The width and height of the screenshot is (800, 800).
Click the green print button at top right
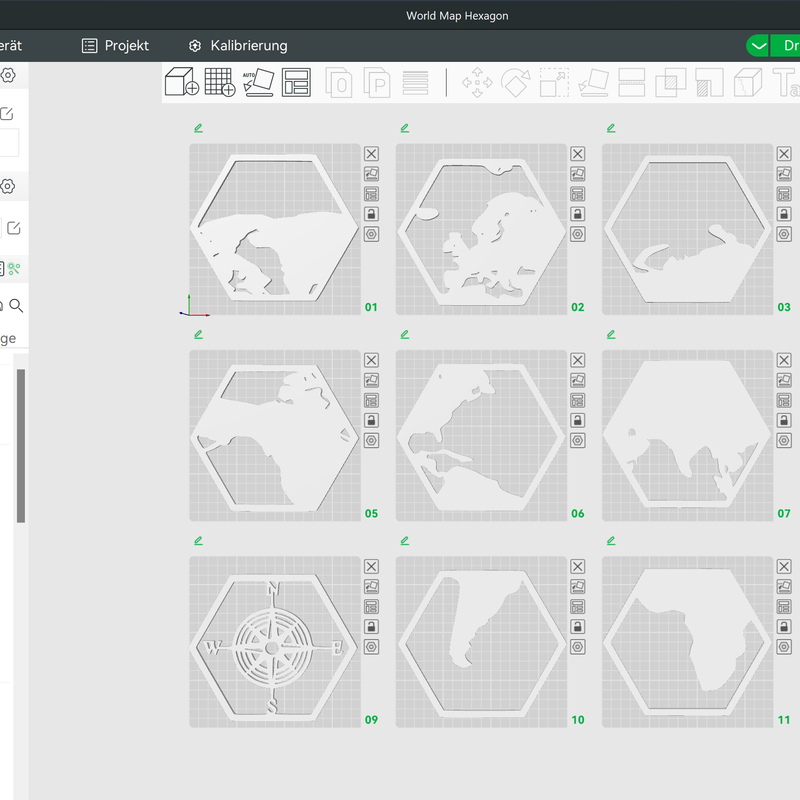coord(786,46)
